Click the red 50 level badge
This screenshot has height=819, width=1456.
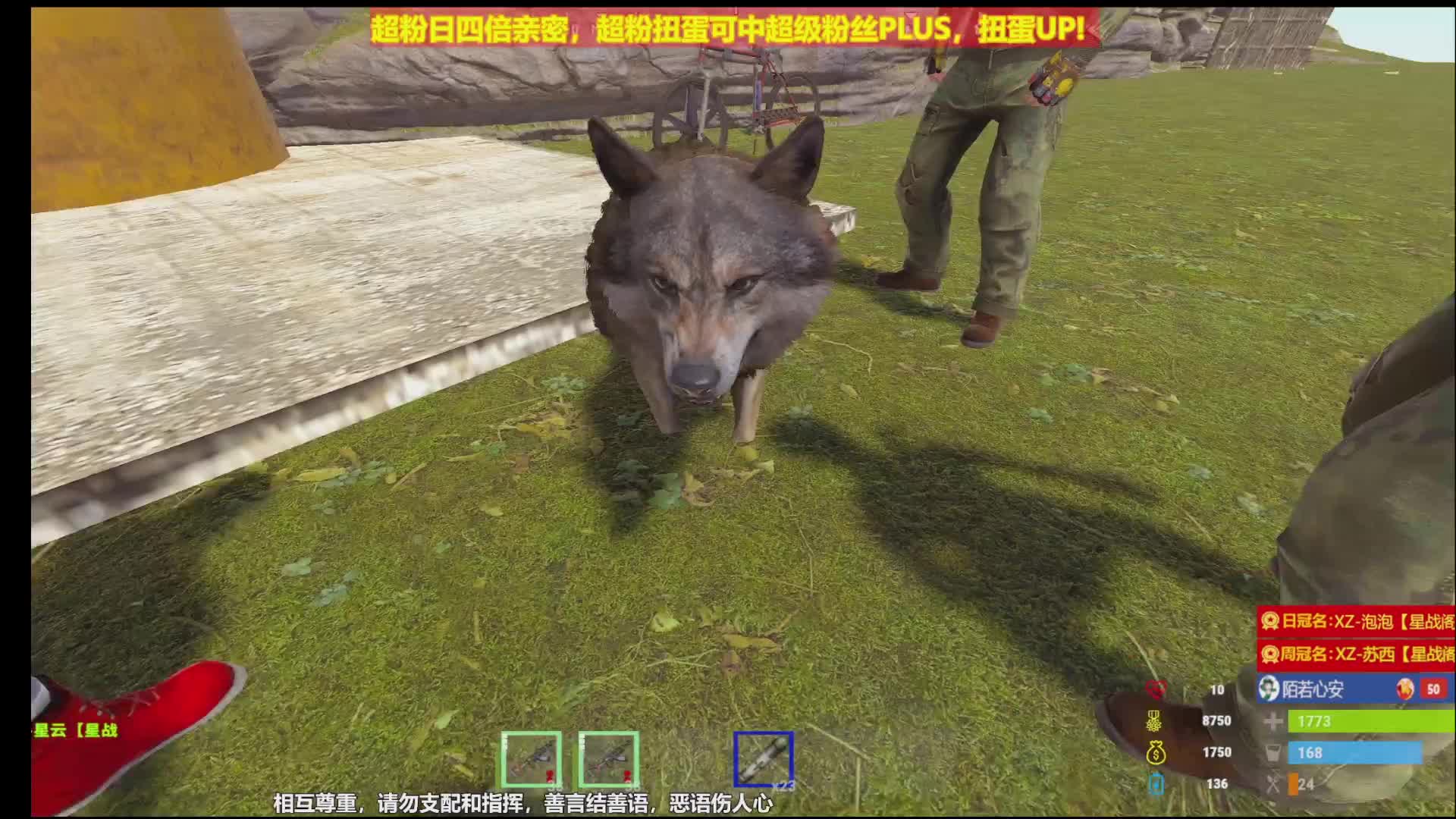[1432, 689]
